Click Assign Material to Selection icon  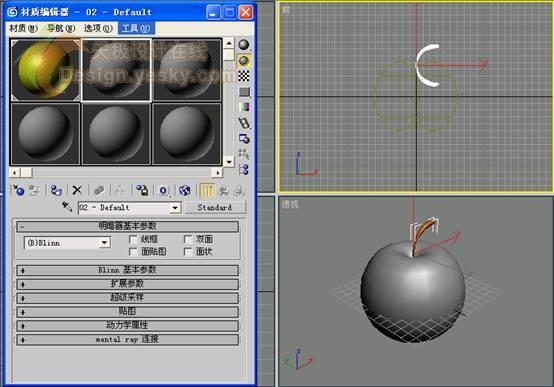tap(56, 190)
